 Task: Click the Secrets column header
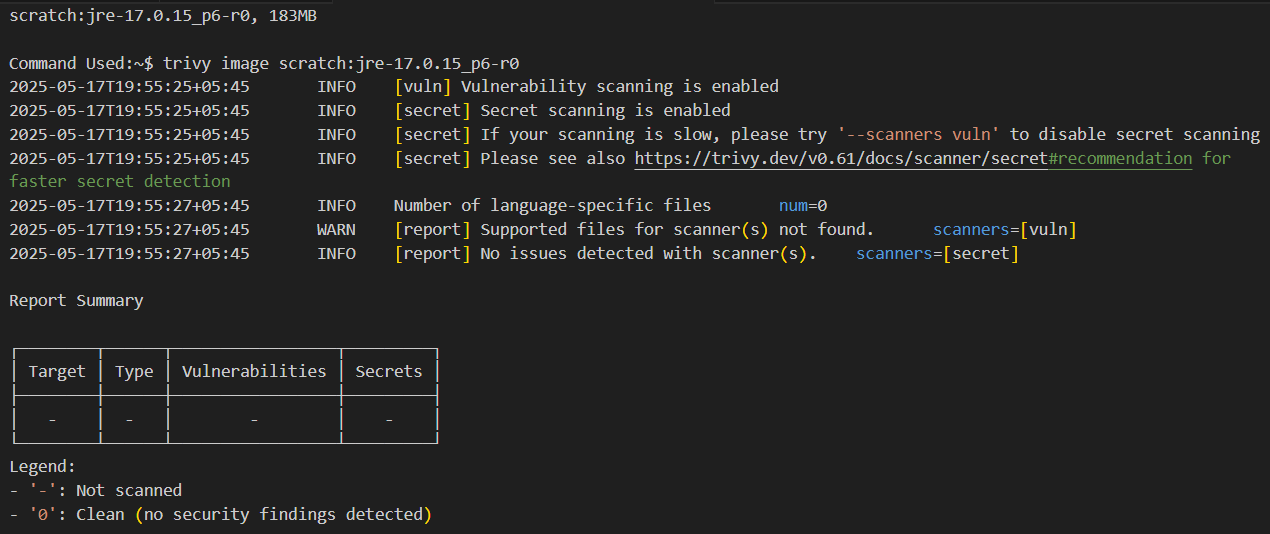click(x=389, y=371)
